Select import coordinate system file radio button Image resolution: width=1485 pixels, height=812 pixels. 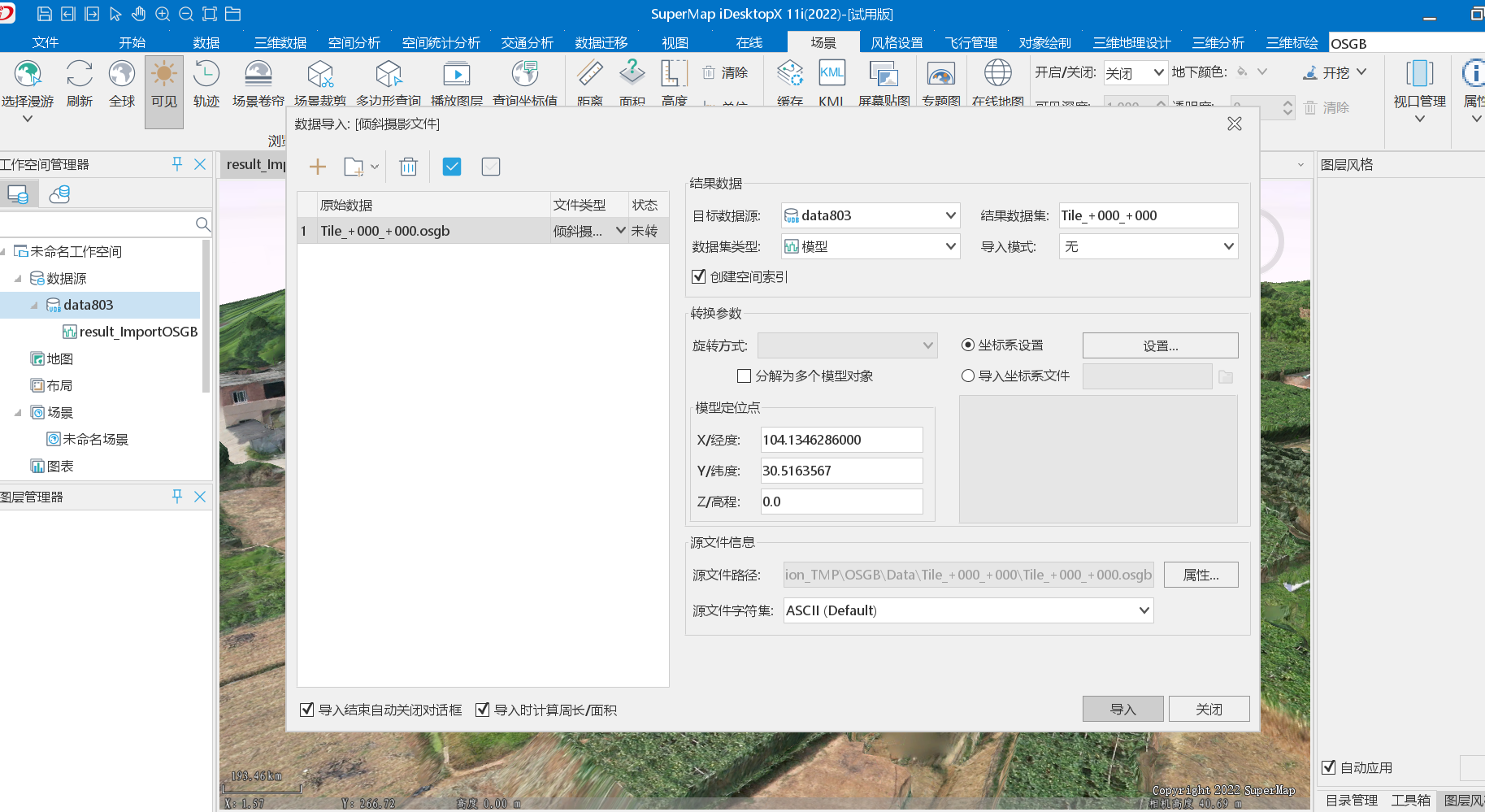(968, 376)
